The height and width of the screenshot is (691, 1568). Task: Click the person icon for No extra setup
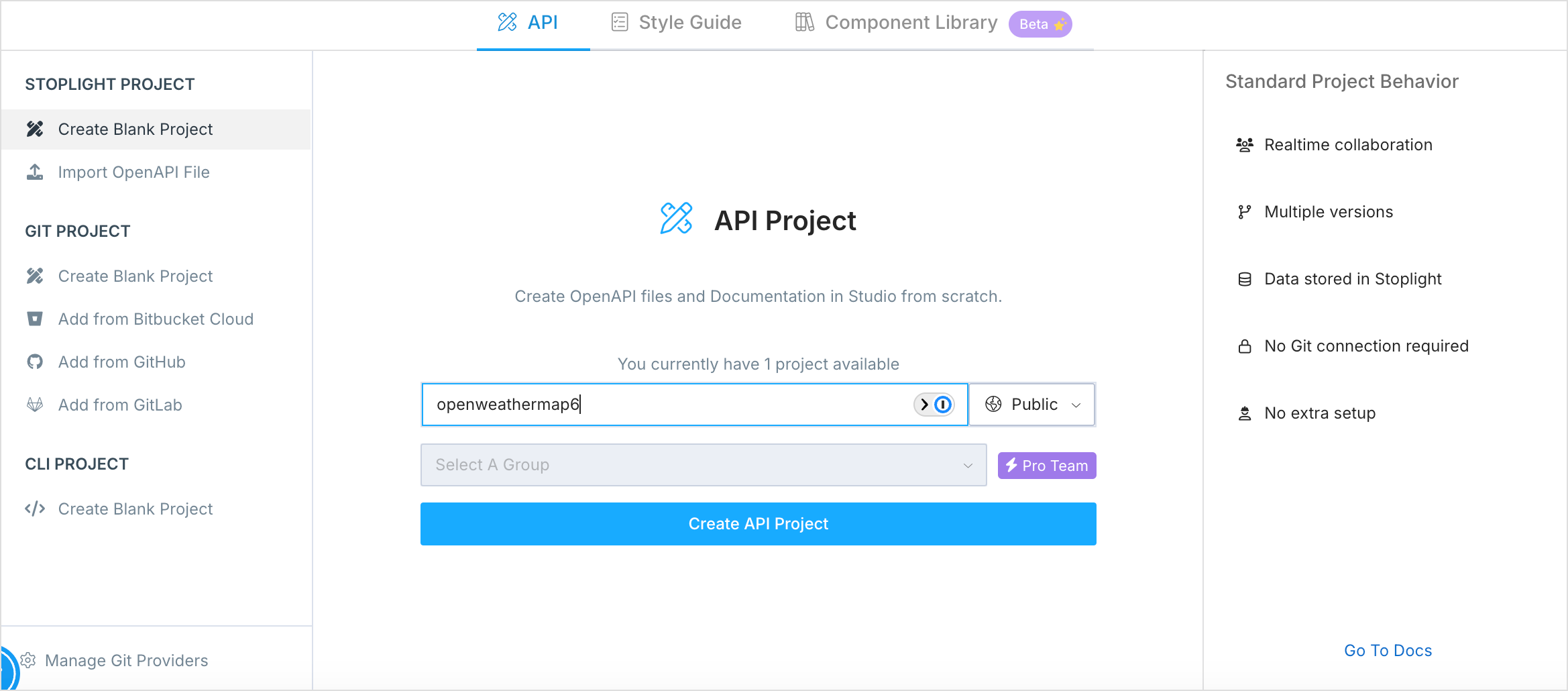[x=1245, y=413]
